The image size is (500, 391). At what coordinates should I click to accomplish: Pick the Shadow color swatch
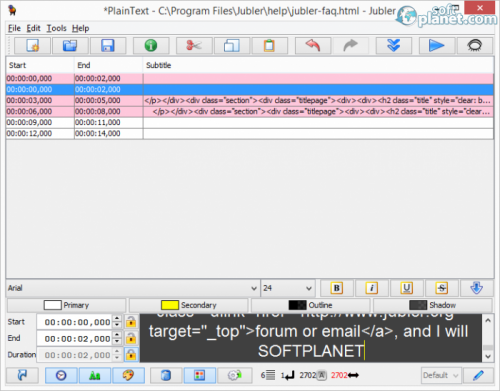(x=418, y=305)
